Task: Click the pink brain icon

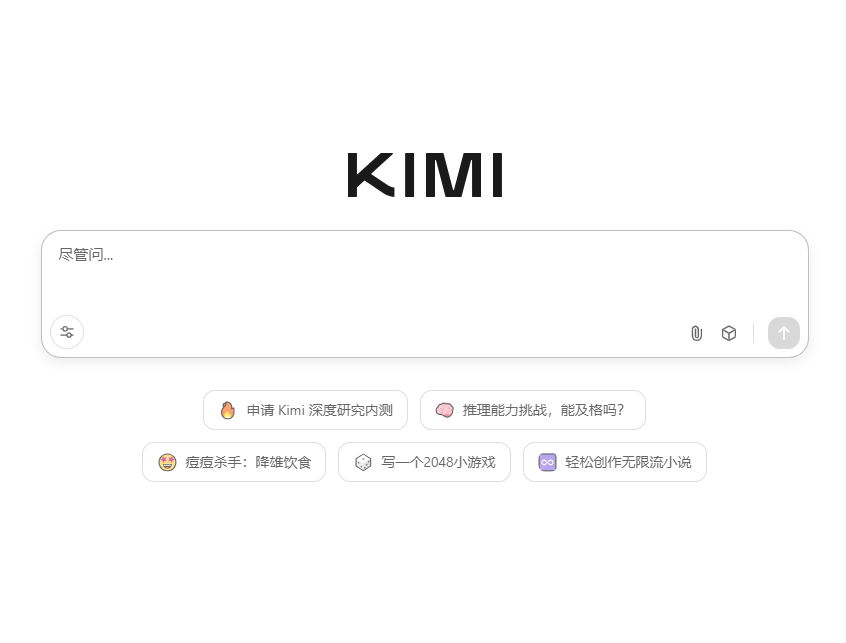Action: click(x=445, y=411)
